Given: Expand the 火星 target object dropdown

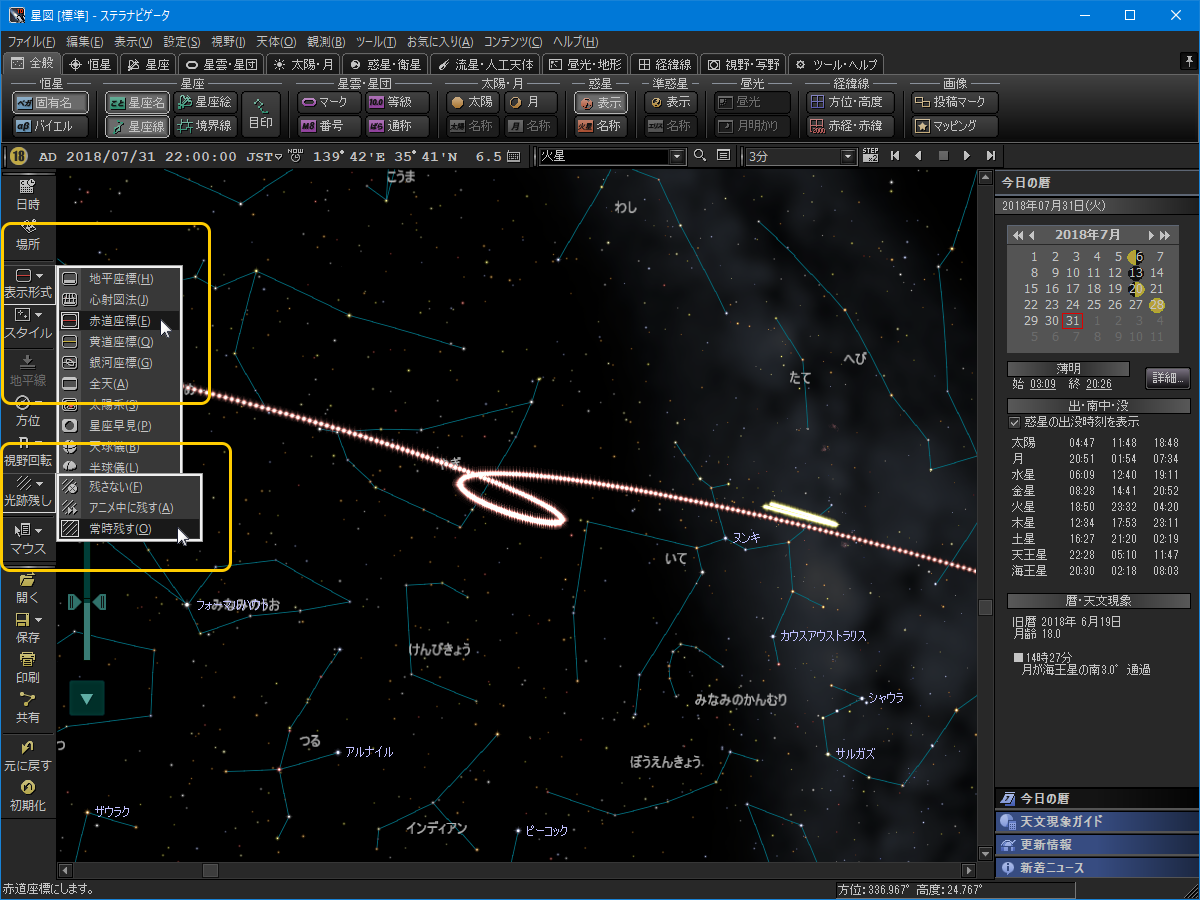Looking at the screenshot, I should tap(677, 156).
